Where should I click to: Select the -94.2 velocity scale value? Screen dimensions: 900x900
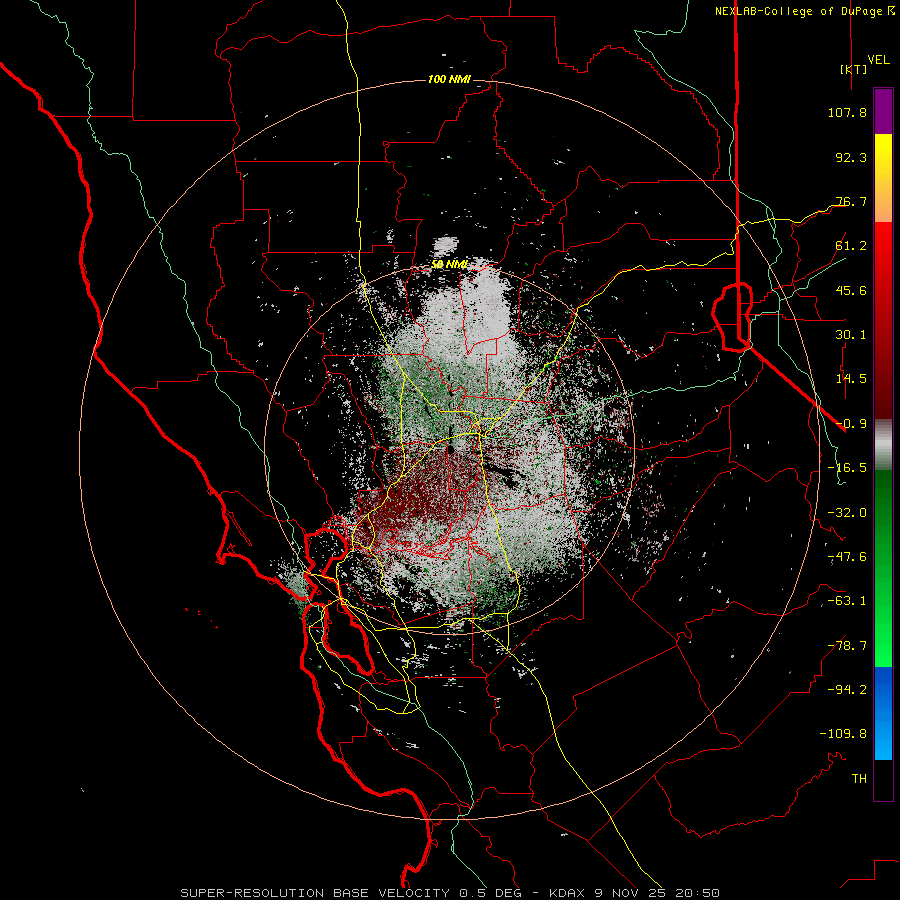pos(847,689)
